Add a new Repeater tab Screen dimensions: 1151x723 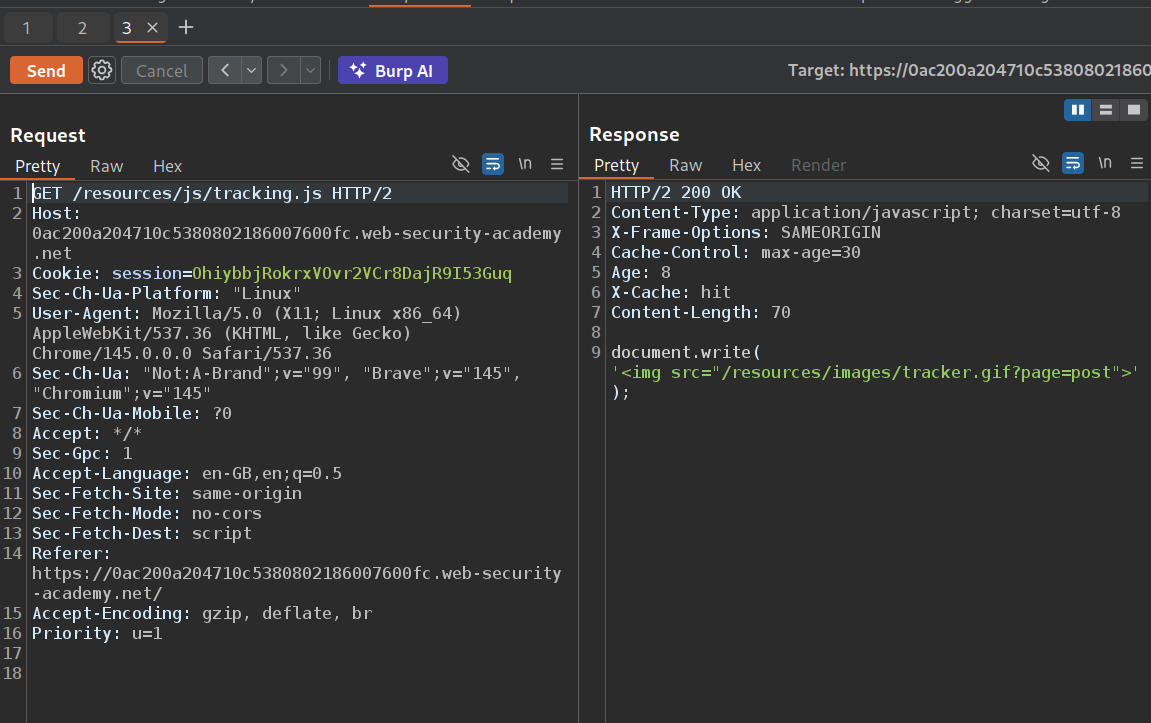pyautogui.click(x=185, y=28)
